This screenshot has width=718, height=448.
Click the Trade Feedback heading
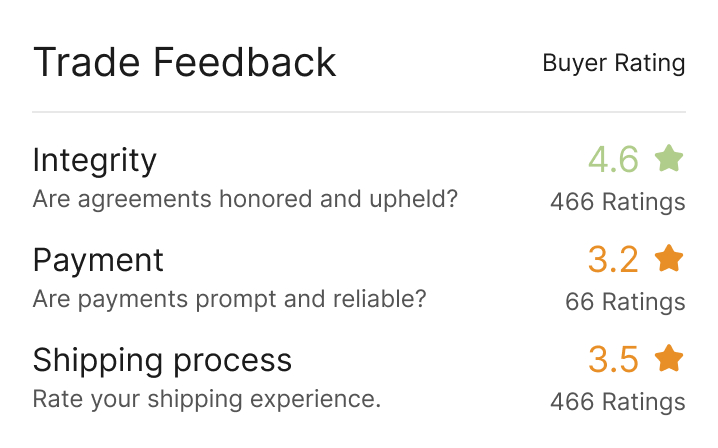(184, 63)
